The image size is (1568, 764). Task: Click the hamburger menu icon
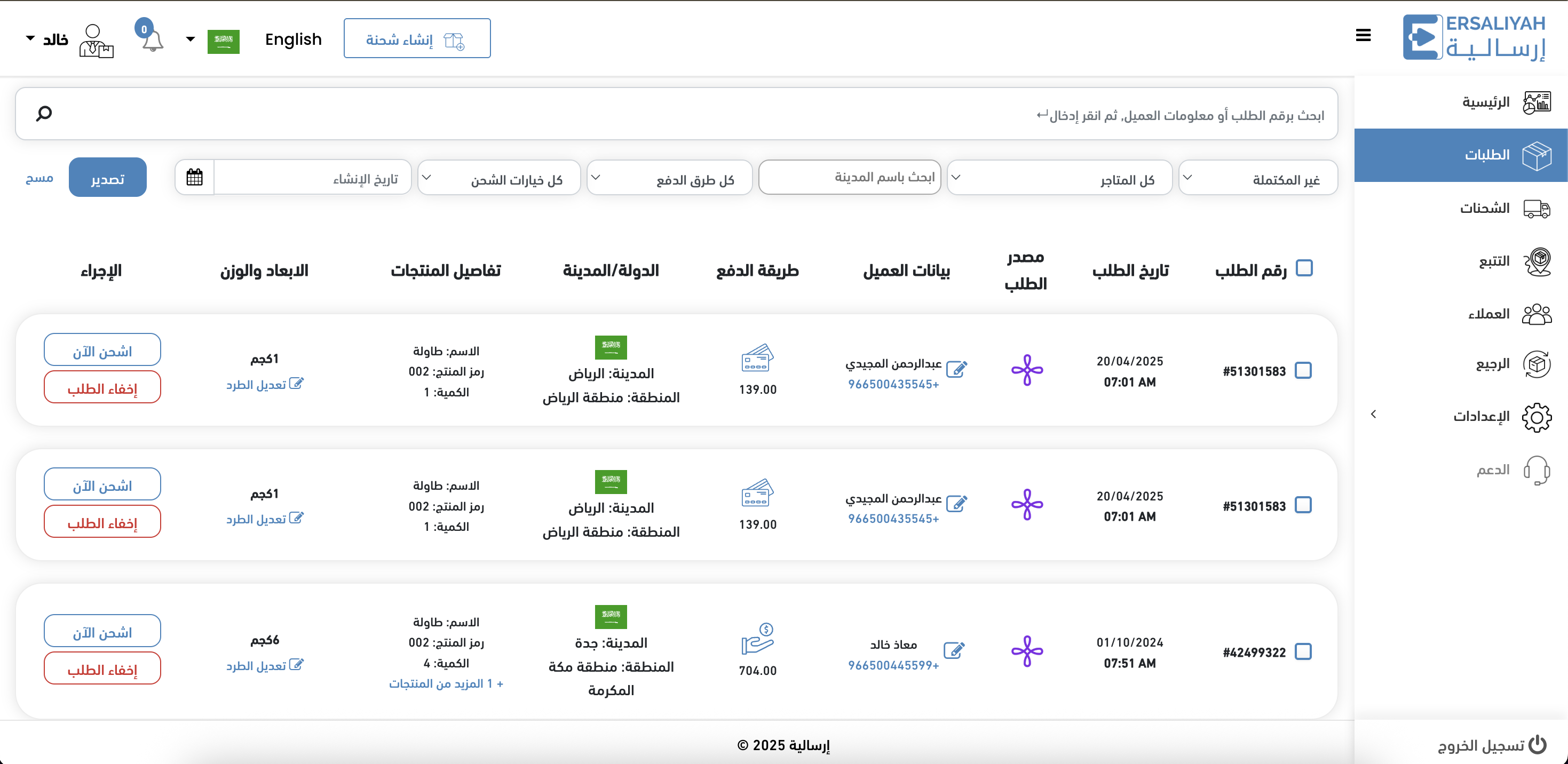point(1363,35)
